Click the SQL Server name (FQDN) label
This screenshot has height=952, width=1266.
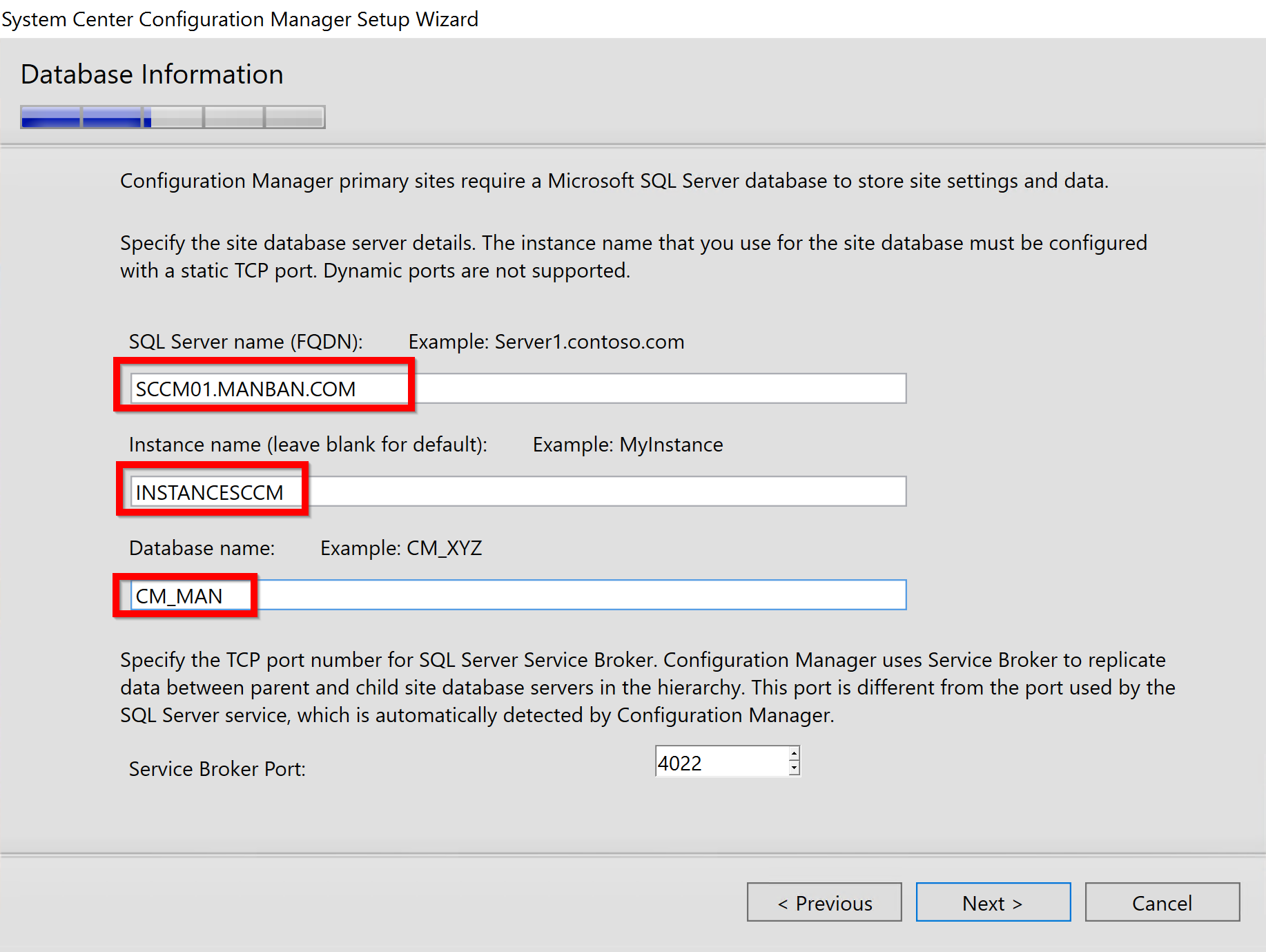pyautogui.click(x=245, y=341)
